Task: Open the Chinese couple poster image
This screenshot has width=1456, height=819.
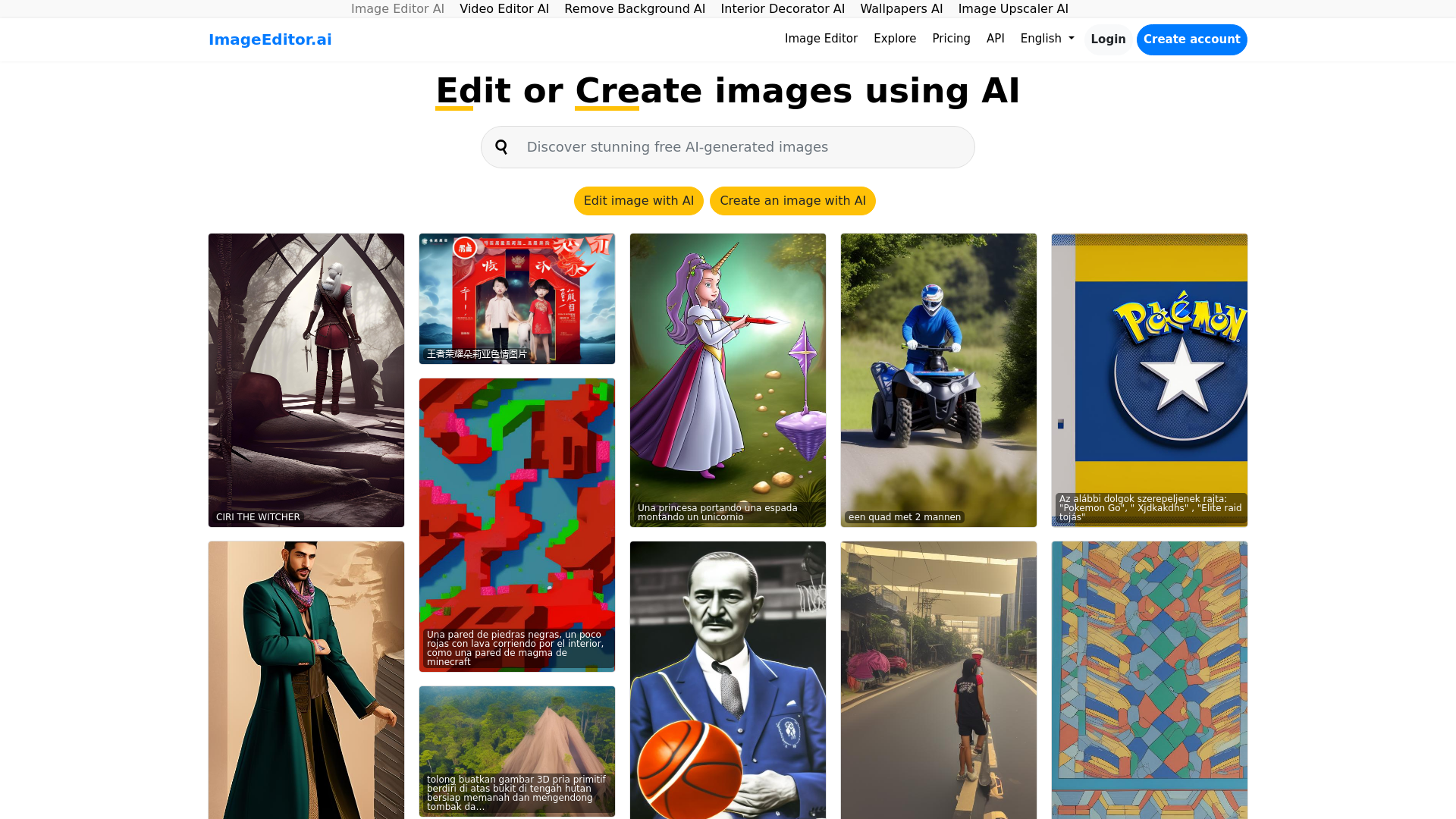Action: [x=517, y=299]
